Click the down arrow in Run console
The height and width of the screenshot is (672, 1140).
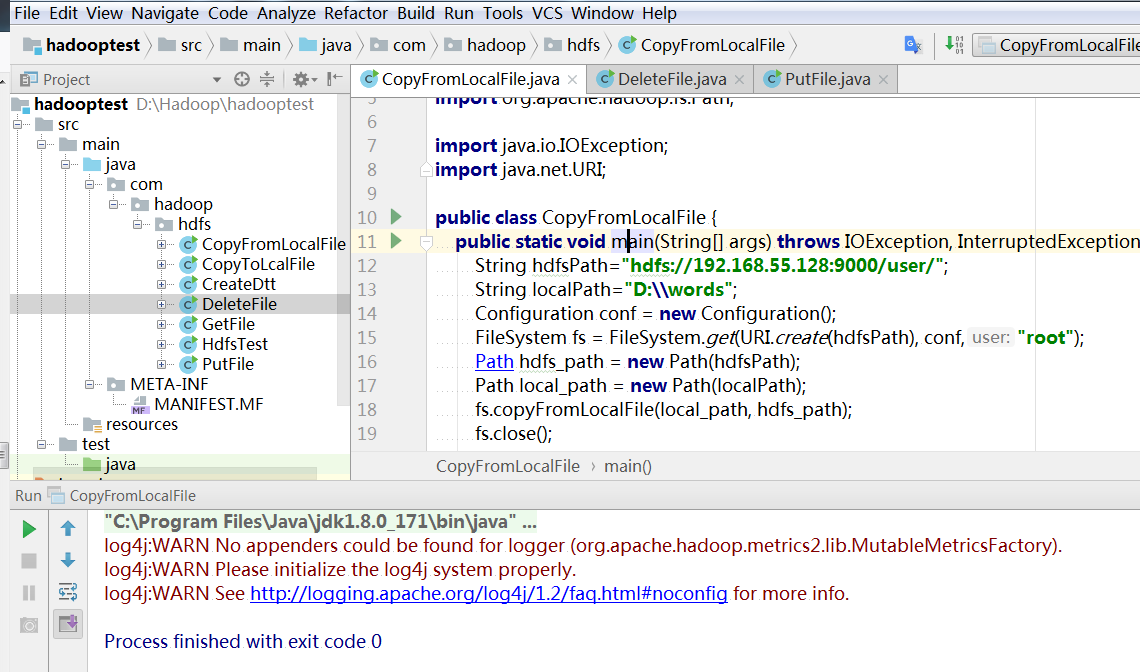(68, 561)
